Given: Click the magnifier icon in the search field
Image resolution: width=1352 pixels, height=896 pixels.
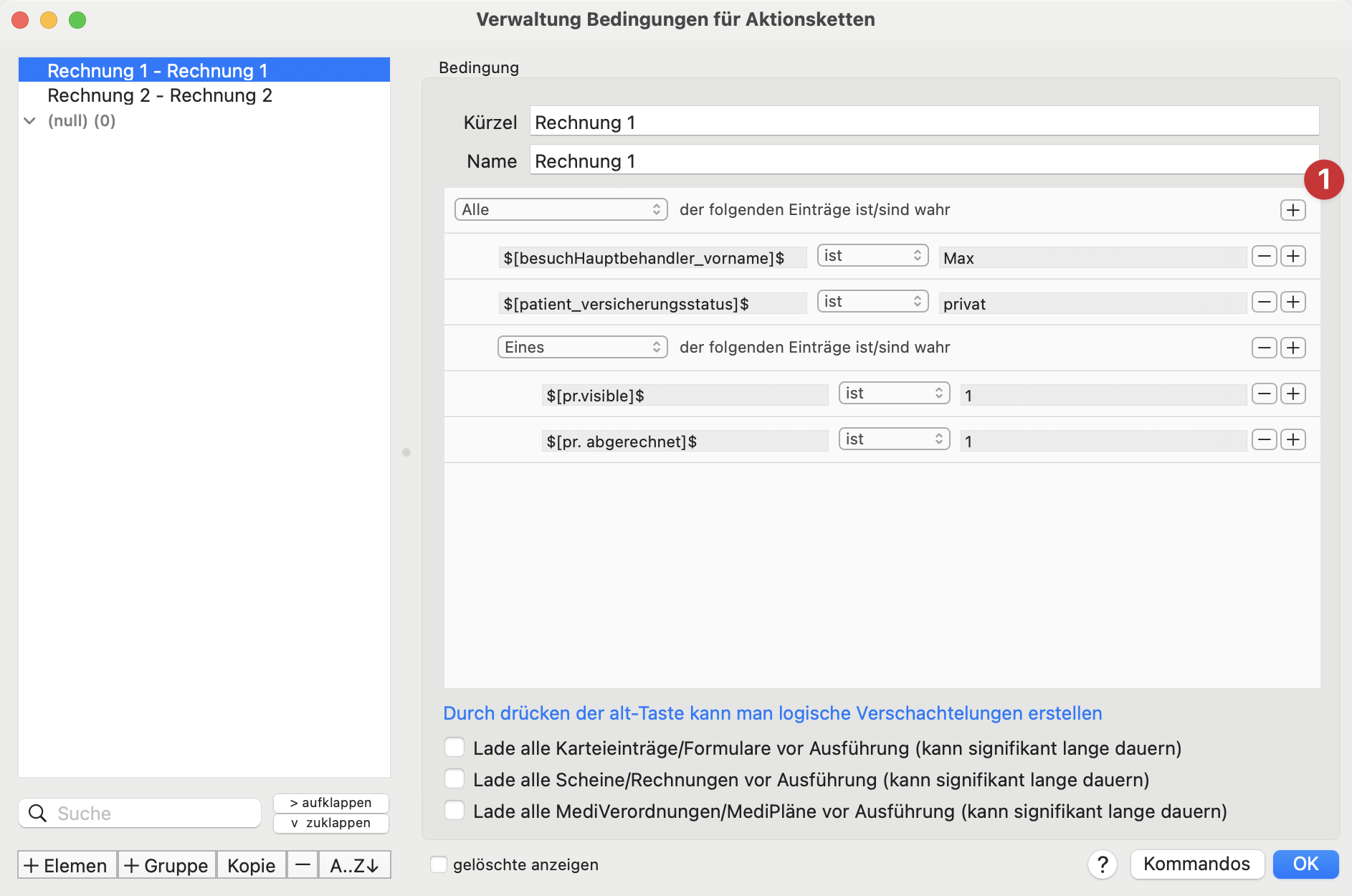Looking at the screenshot, I should 37,813.
